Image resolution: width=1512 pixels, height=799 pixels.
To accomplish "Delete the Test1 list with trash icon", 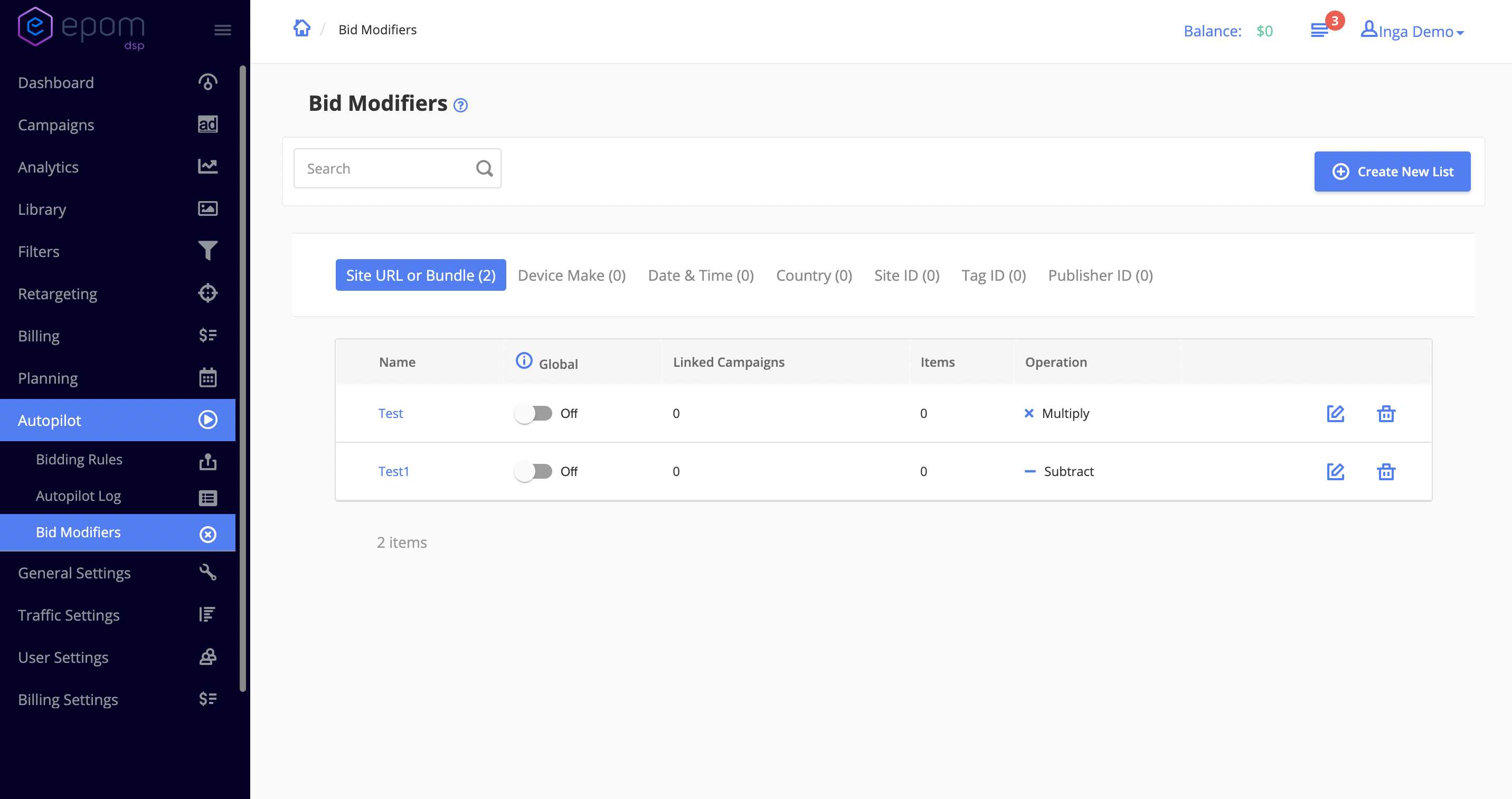I will (1386, 472).
